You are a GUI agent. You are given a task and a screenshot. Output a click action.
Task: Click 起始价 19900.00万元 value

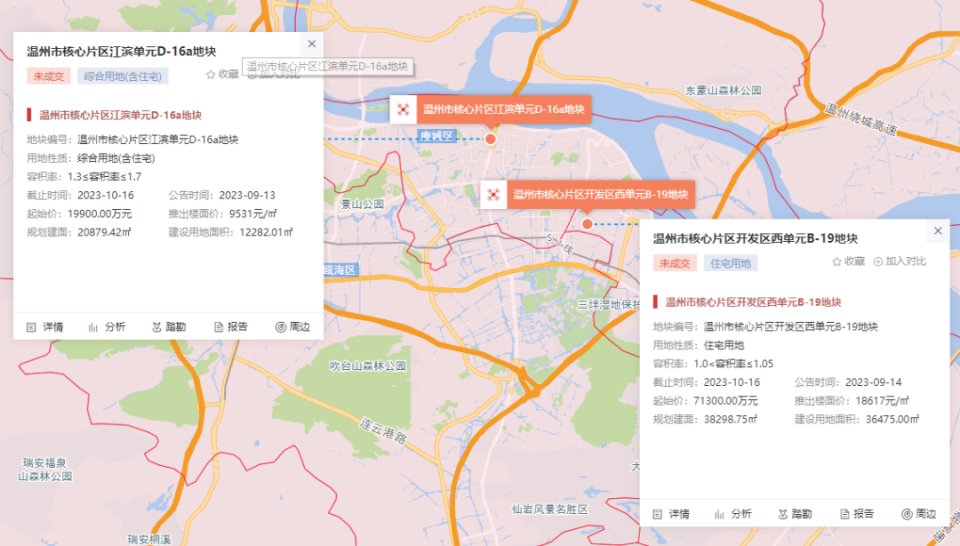click(100, 214)
